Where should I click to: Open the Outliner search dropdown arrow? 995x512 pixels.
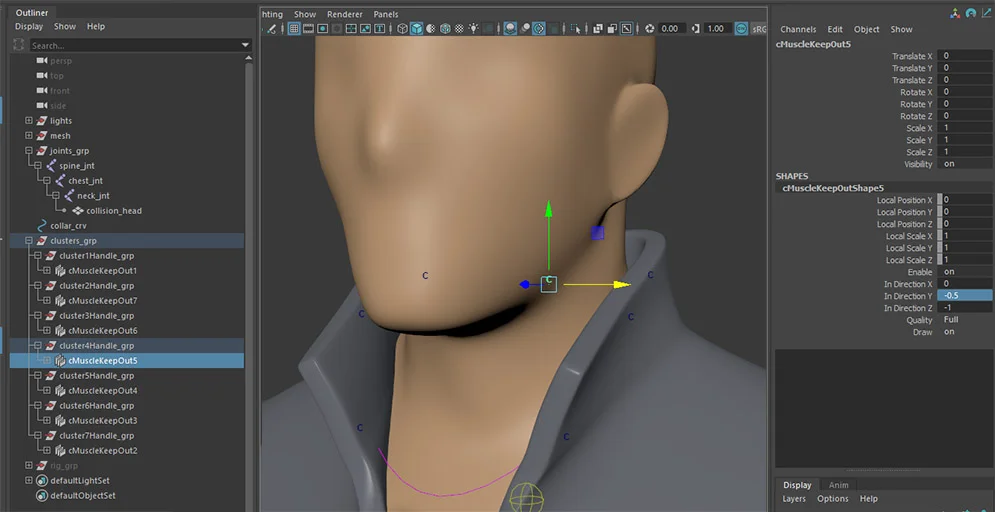tap(246, 46)
